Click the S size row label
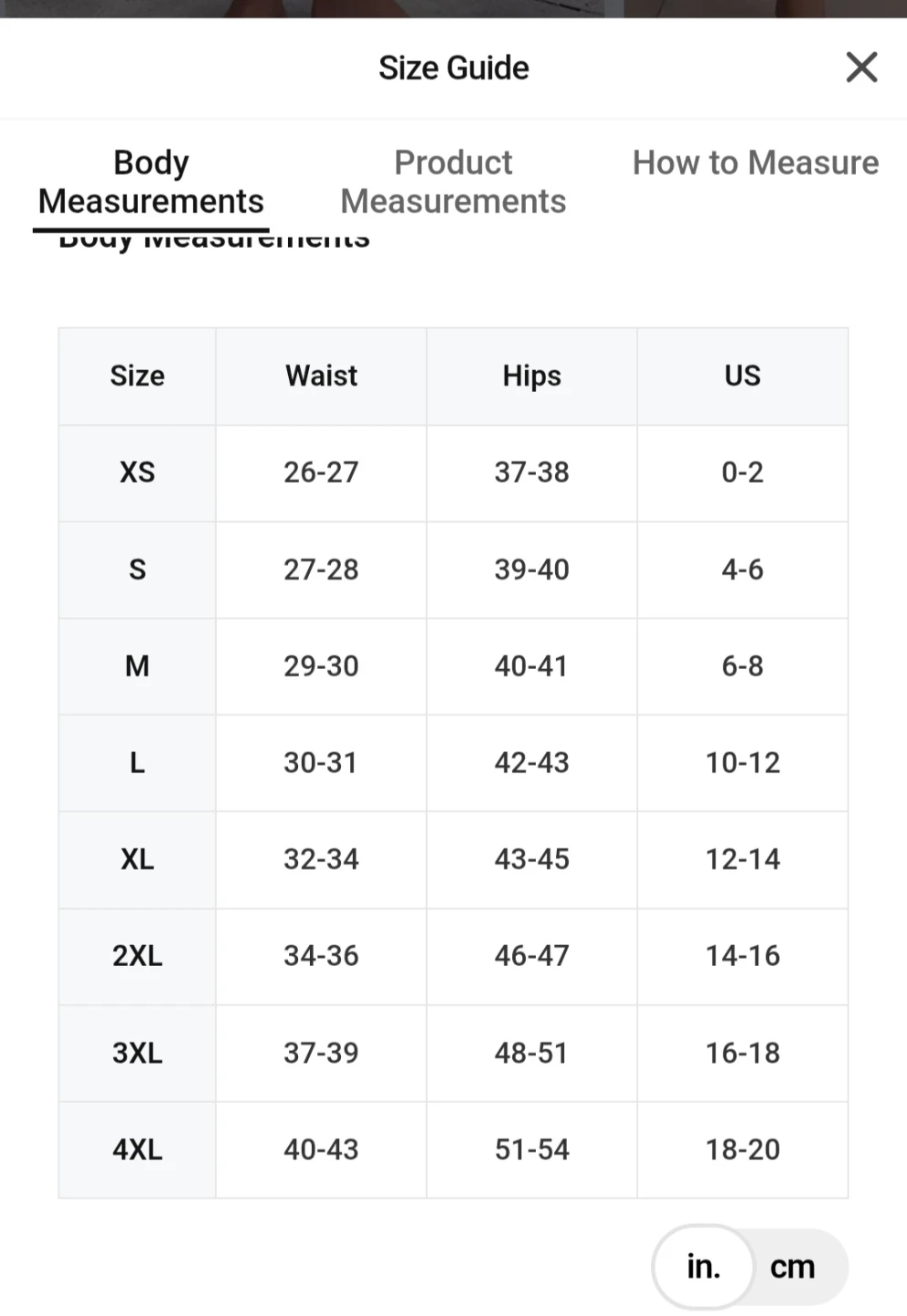This screenshot has width=907, height=1316. click(x=137, y=569)
